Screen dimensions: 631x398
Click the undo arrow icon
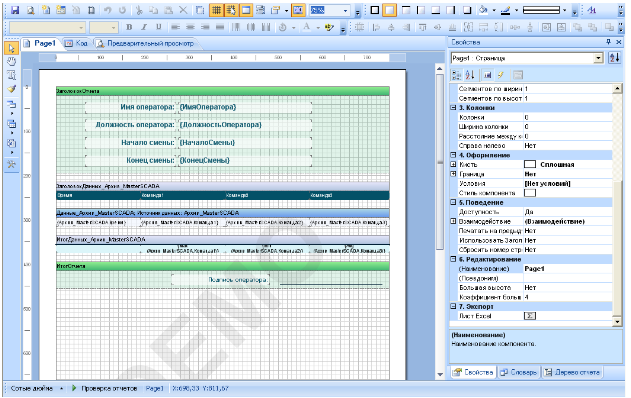(107, 10)
